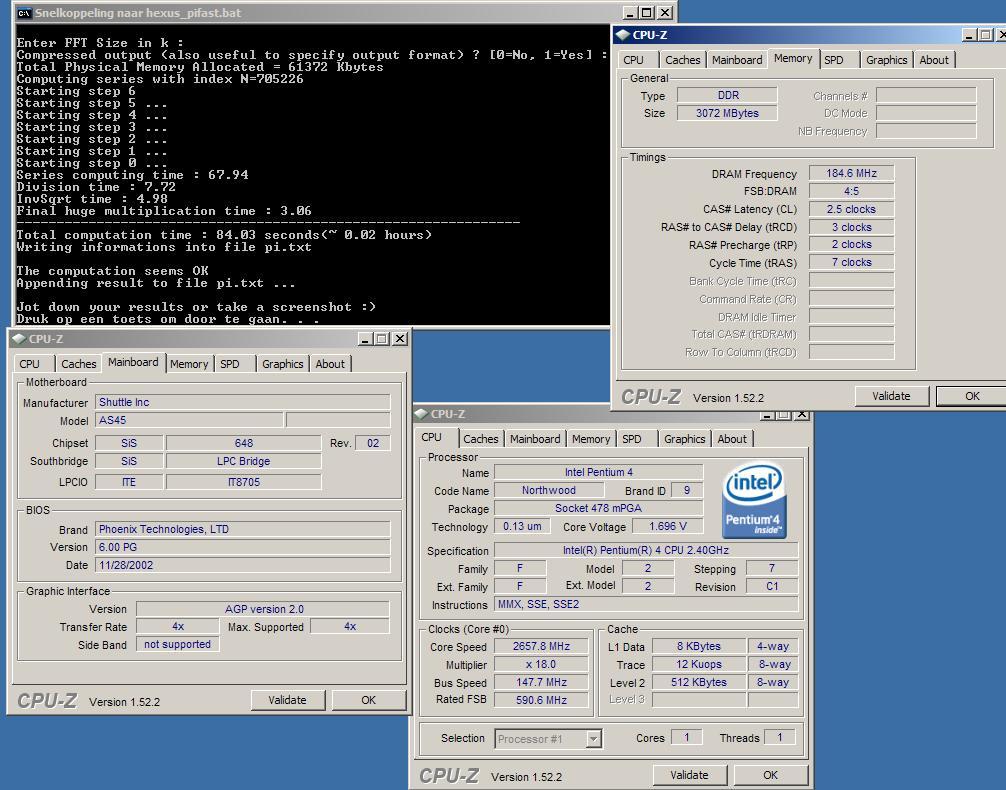Click the Core Speed 2657.8 MHz value
Image resolution: width=1006 pixels, height=790 pixels.
coord(541,646)
